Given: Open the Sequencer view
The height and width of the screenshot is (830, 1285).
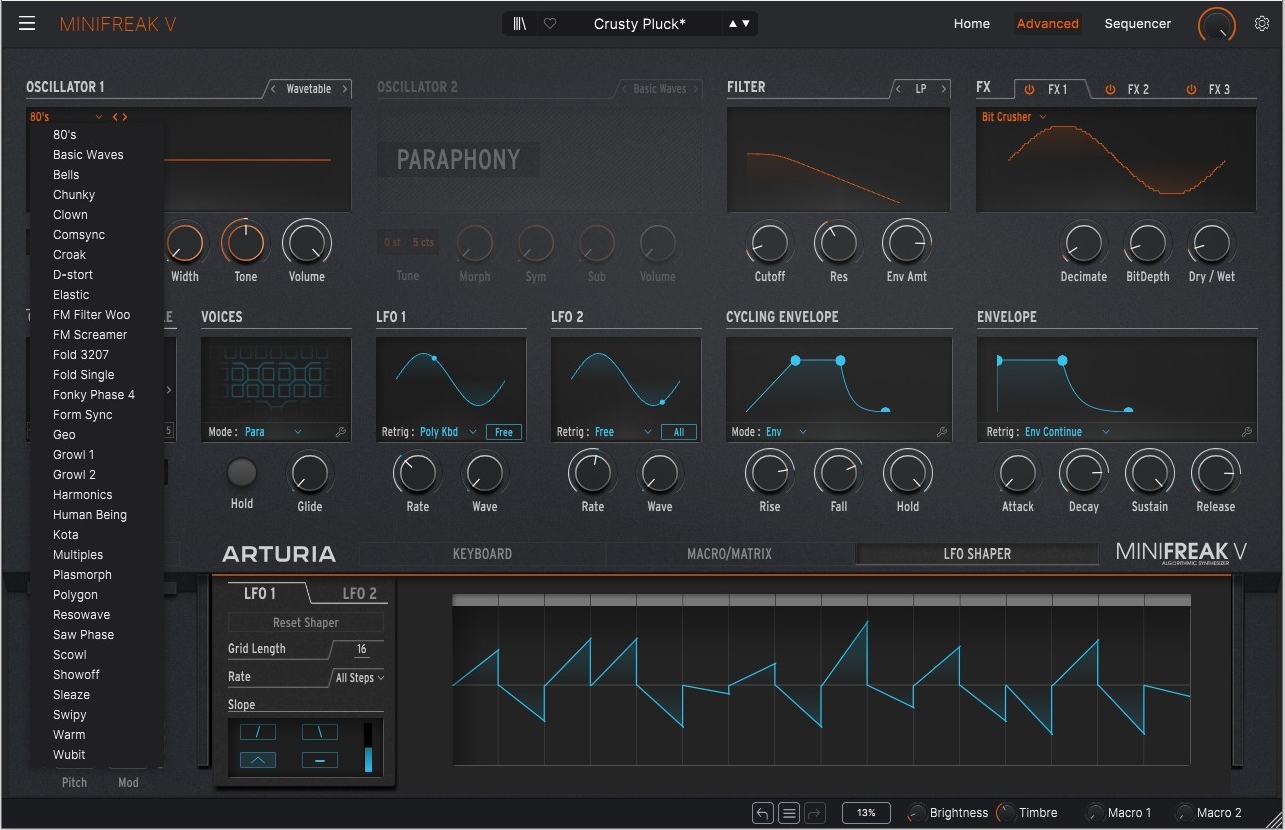Looking at the screenshot, I should (x=1137, y=24).
